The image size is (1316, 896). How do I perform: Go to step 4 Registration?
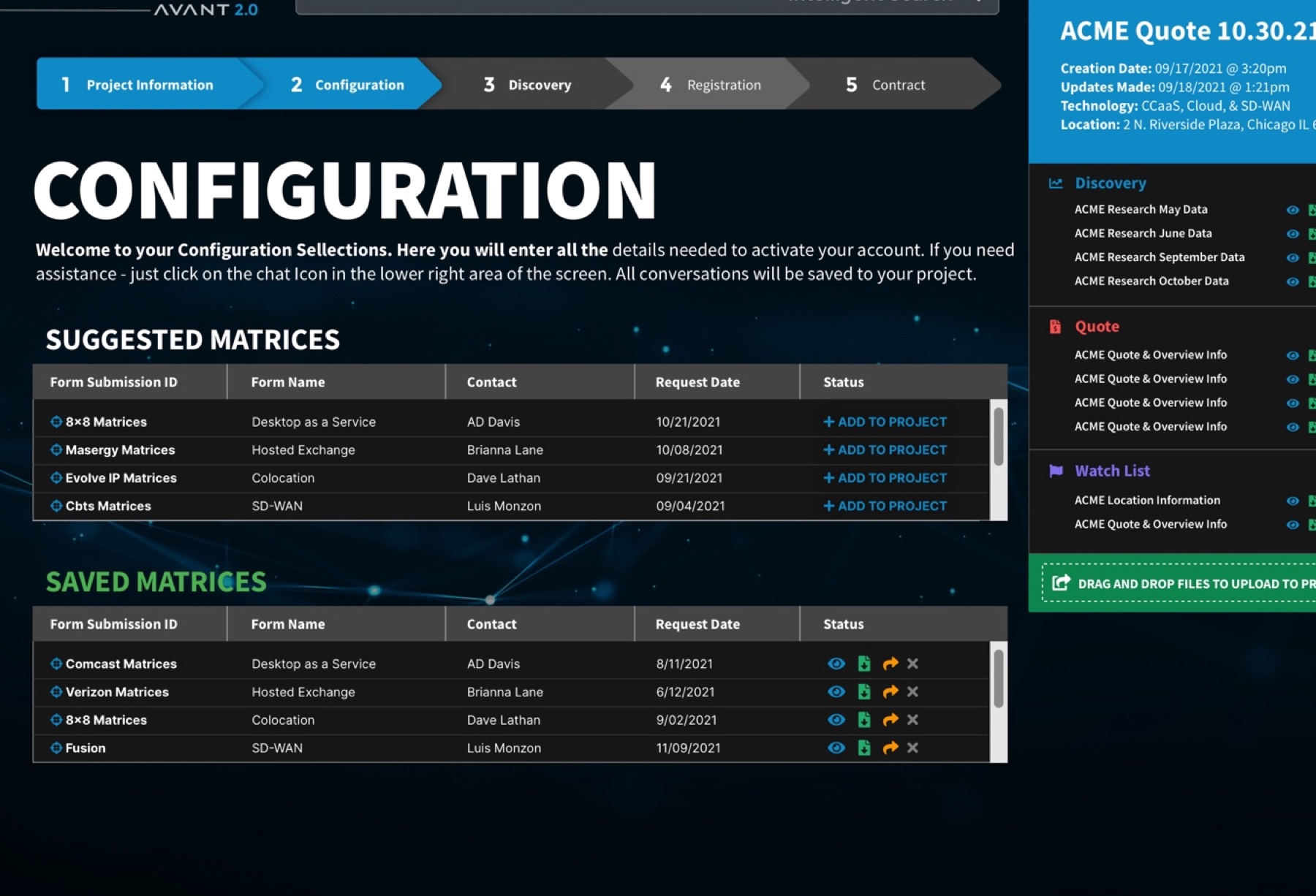pos(711,84)
